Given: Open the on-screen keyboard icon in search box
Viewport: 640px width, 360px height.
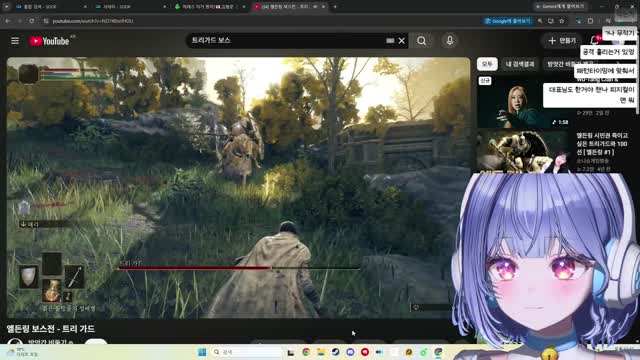Looking at the screenshot, I should 390,40.
